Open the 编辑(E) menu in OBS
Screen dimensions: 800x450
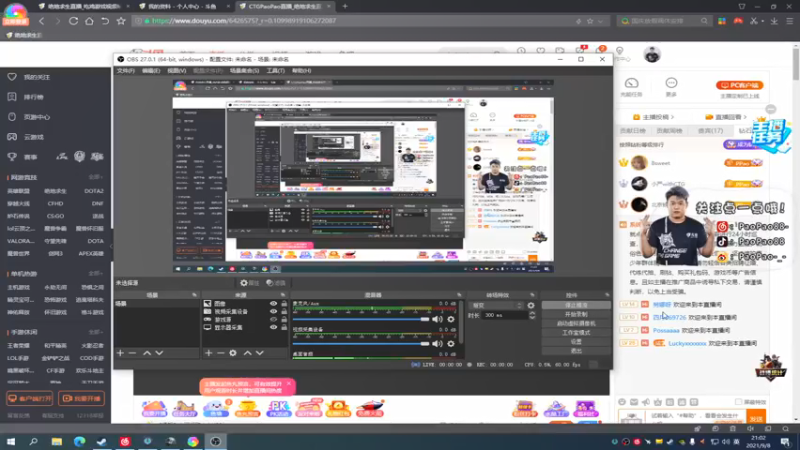(151, 70)
